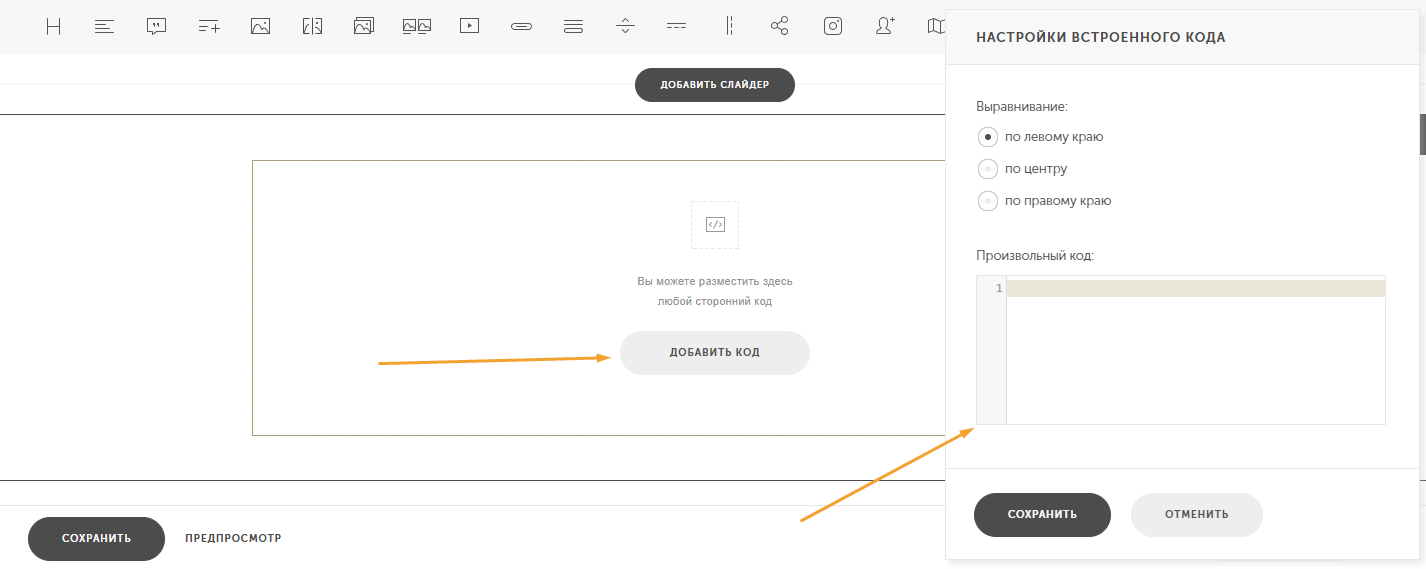Screen dimensions: 1426x569
Task: Add a quote block from toolbar
Action: tap(157, 27)
